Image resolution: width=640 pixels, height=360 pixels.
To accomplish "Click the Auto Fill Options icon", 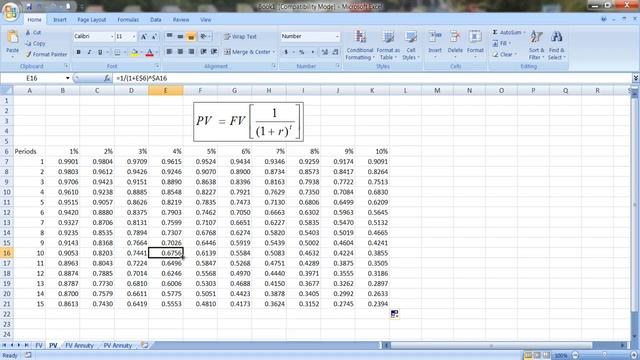I will pyautogui.click(x=394, y=314).
